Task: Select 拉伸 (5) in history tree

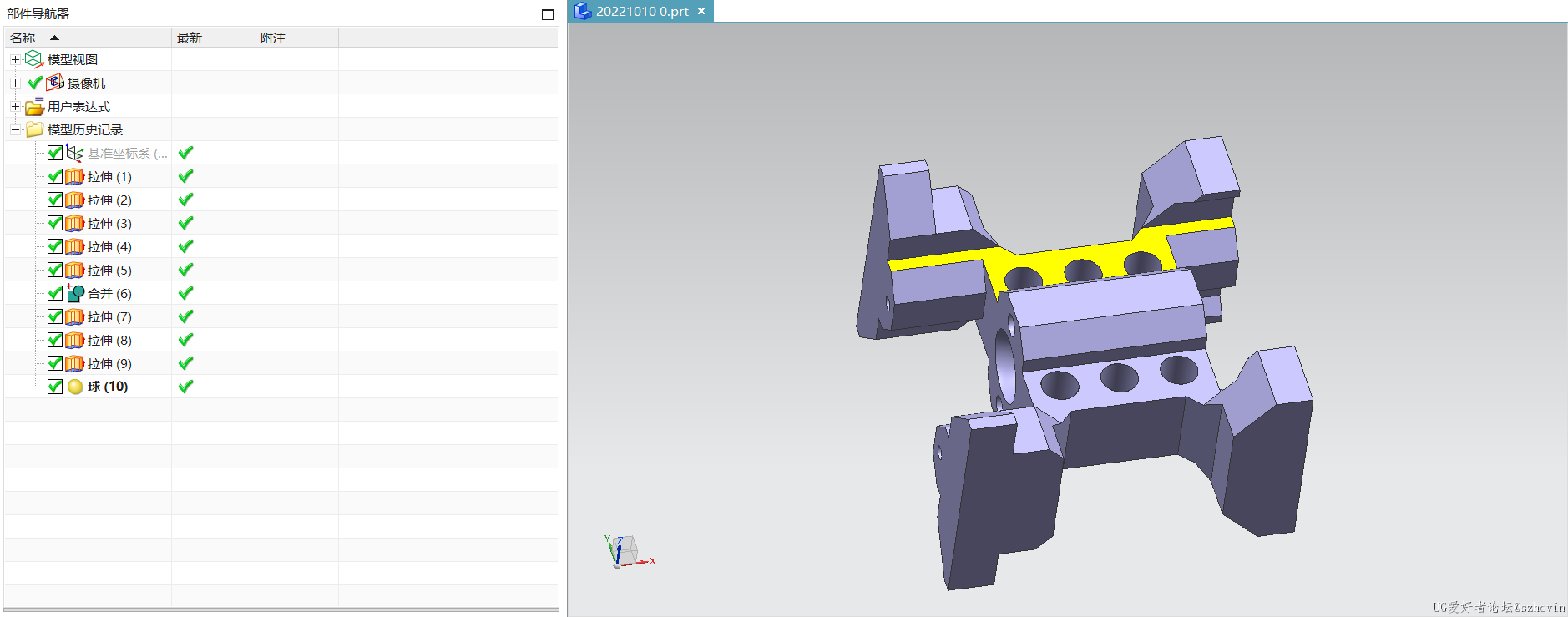Action: (x=109, y=270)
